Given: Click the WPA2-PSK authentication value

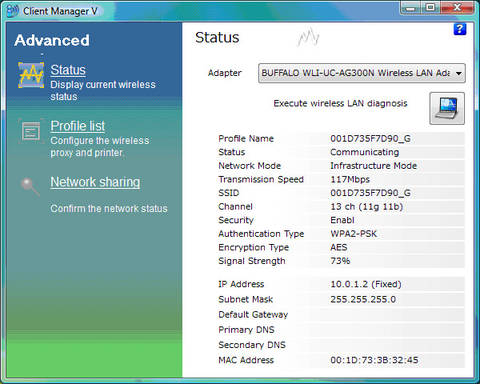Looking at the screenshot, I should coord(353,234).
